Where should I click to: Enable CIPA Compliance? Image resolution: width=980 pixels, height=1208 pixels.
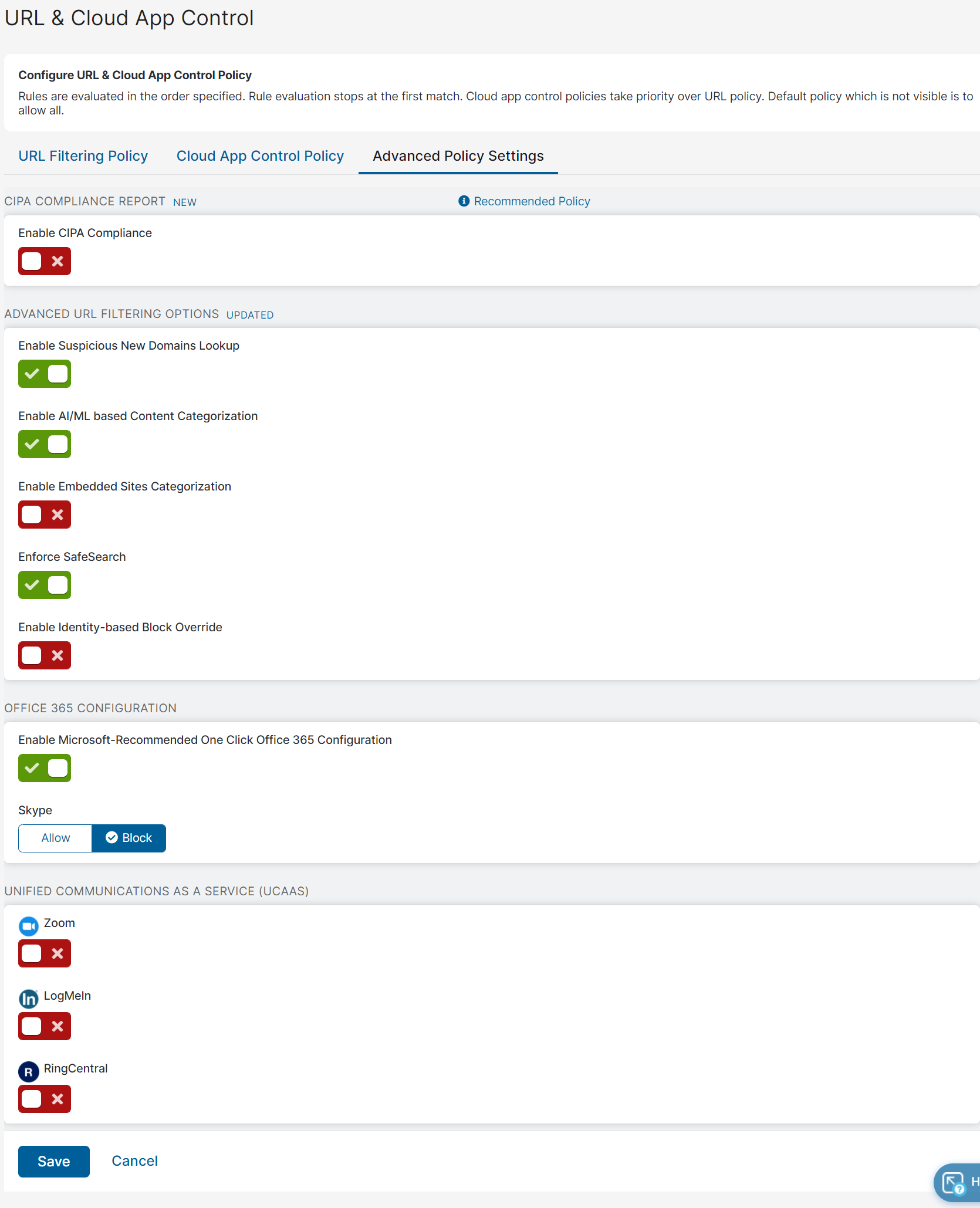(x=44, y=261)
